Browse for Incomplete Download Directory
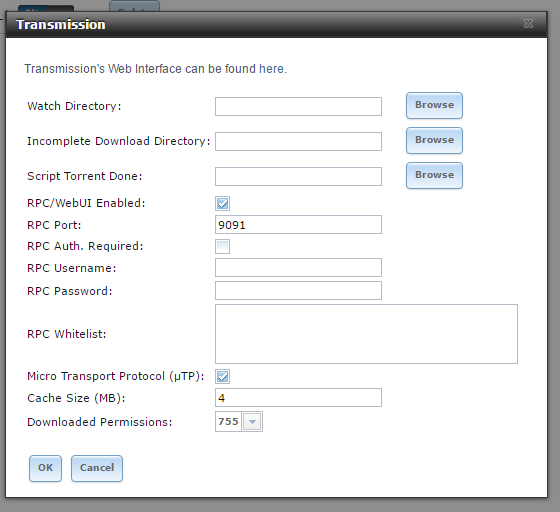The image size is (560, 512). [434, 140]
